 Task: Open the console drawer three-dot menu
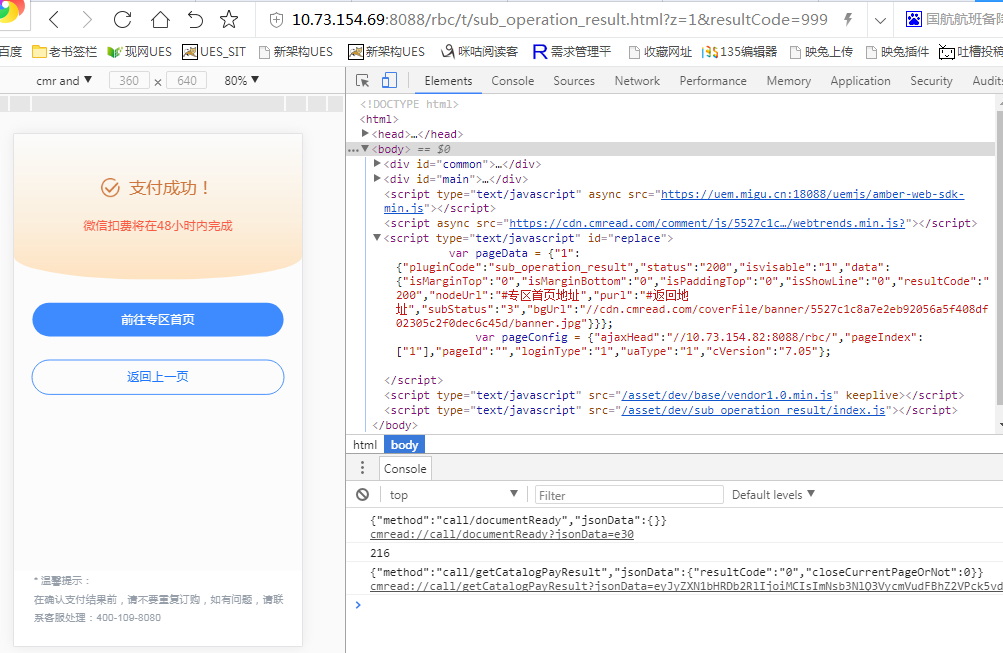362,468
